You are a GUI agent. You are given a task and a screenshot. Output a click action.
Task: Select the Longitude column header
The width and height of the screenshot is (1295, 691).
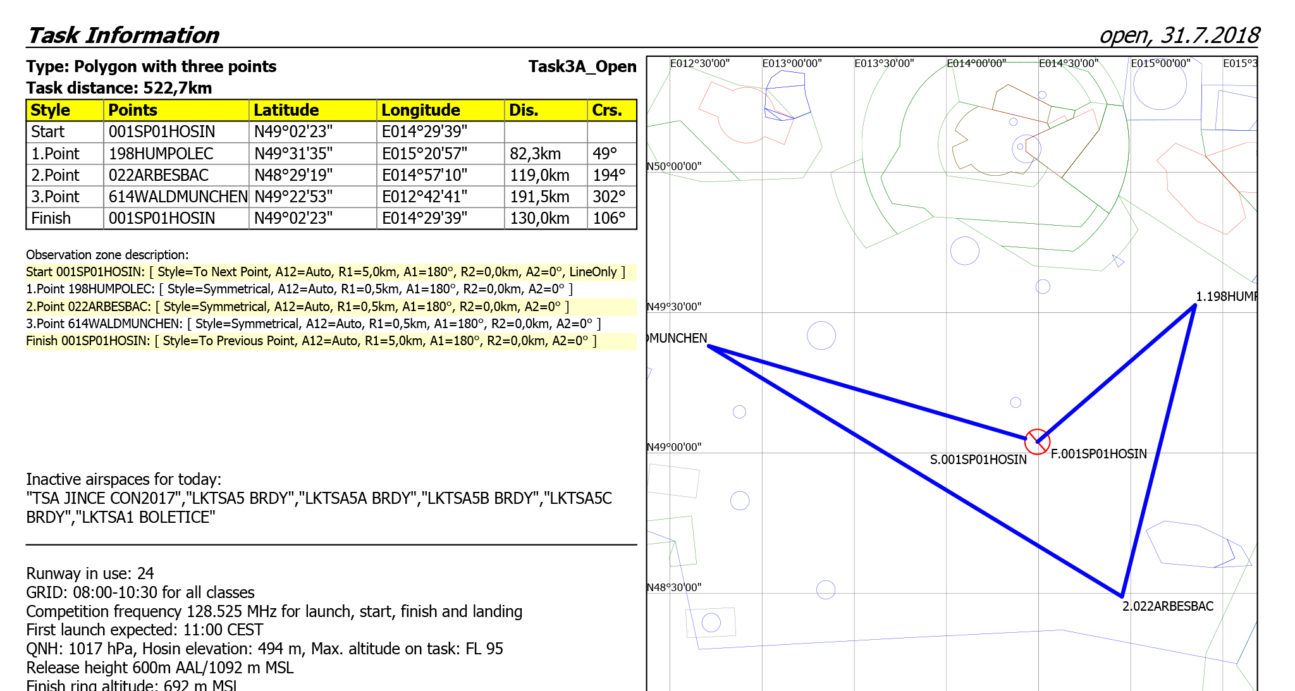(x=420, y=110)
